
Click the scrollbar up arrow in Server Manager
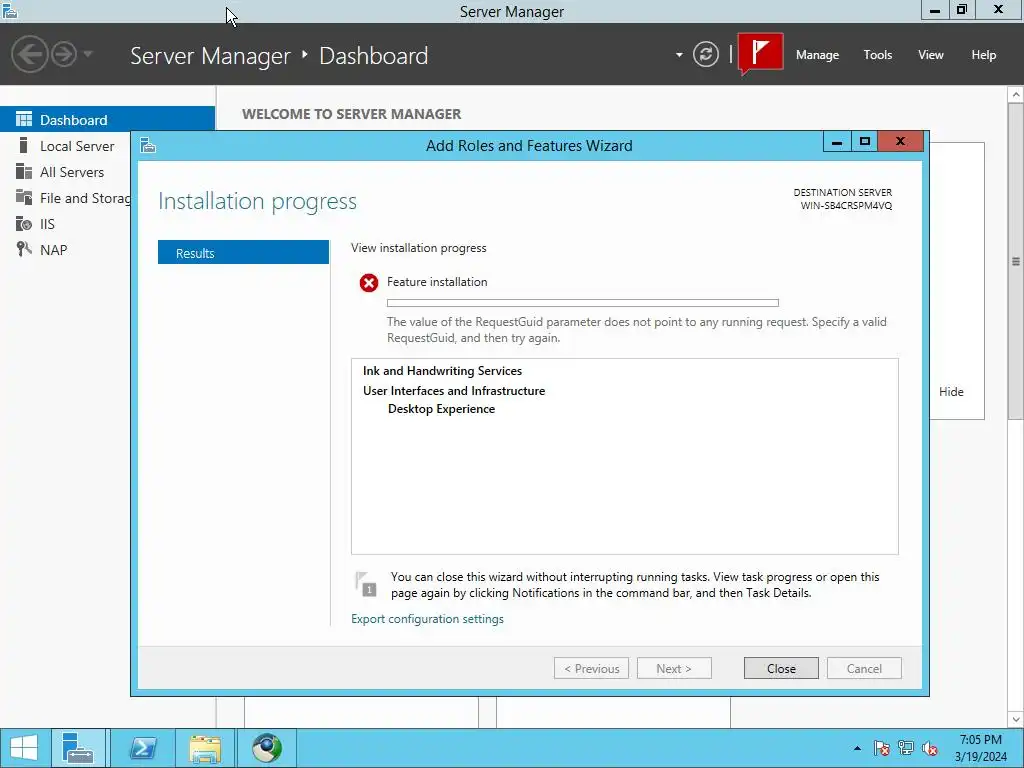1016,95
